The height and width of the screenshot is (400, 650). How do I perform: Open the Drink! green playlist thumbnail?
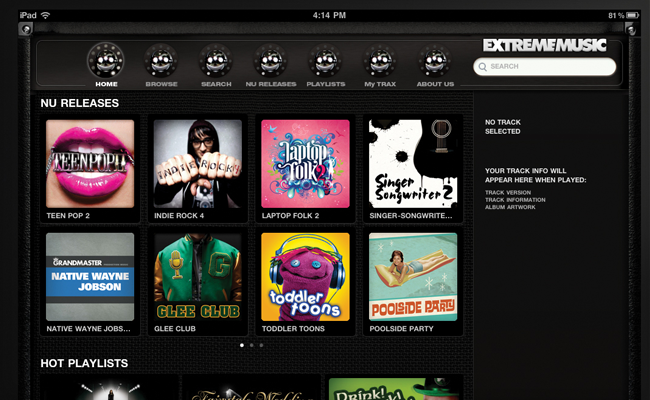pos(396,388)
